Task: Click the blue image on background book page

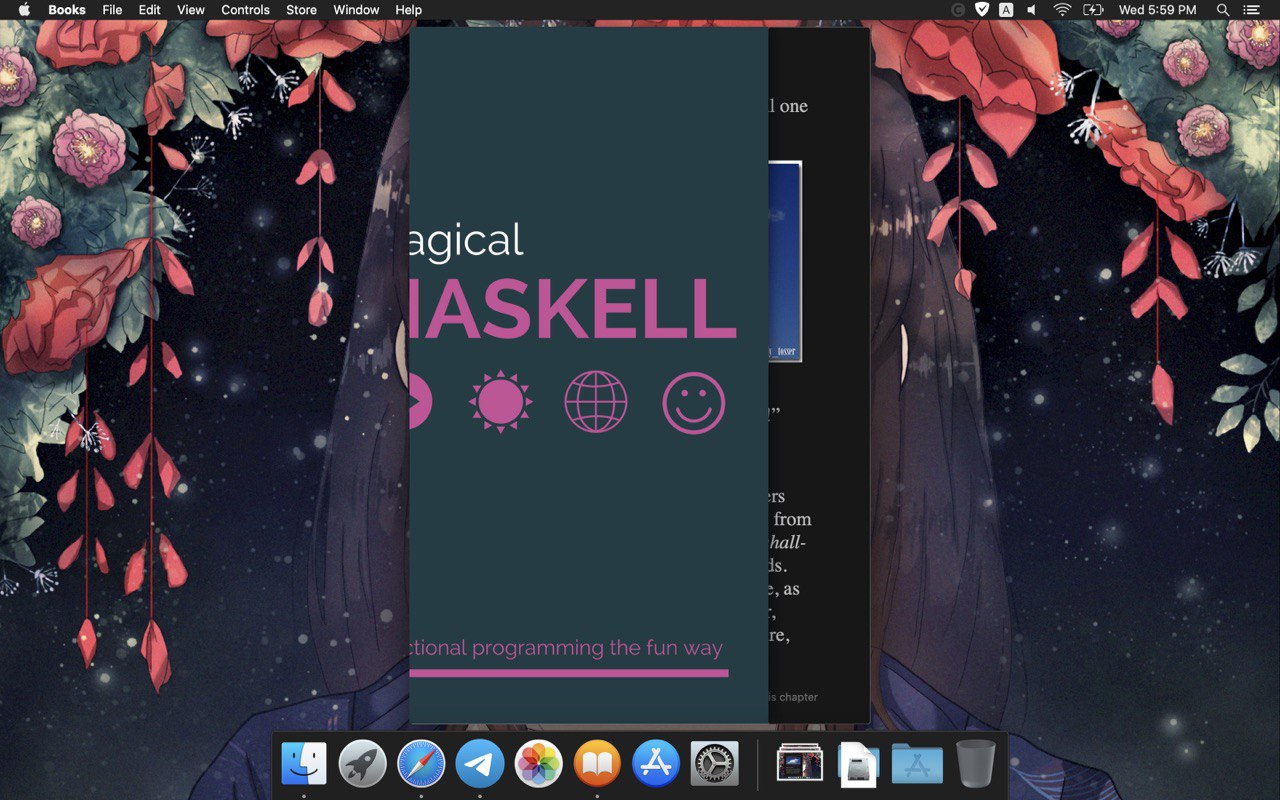Action: 785,261
